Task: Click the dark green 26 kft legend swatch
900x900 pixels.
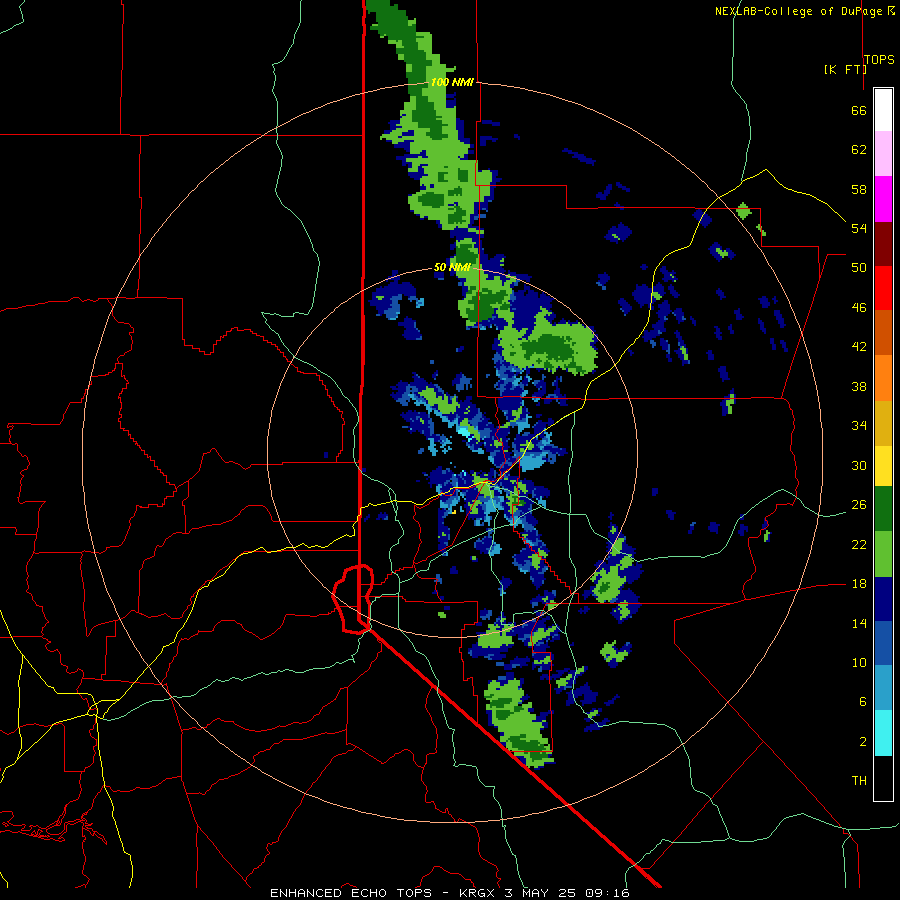Action: (883, 509)
